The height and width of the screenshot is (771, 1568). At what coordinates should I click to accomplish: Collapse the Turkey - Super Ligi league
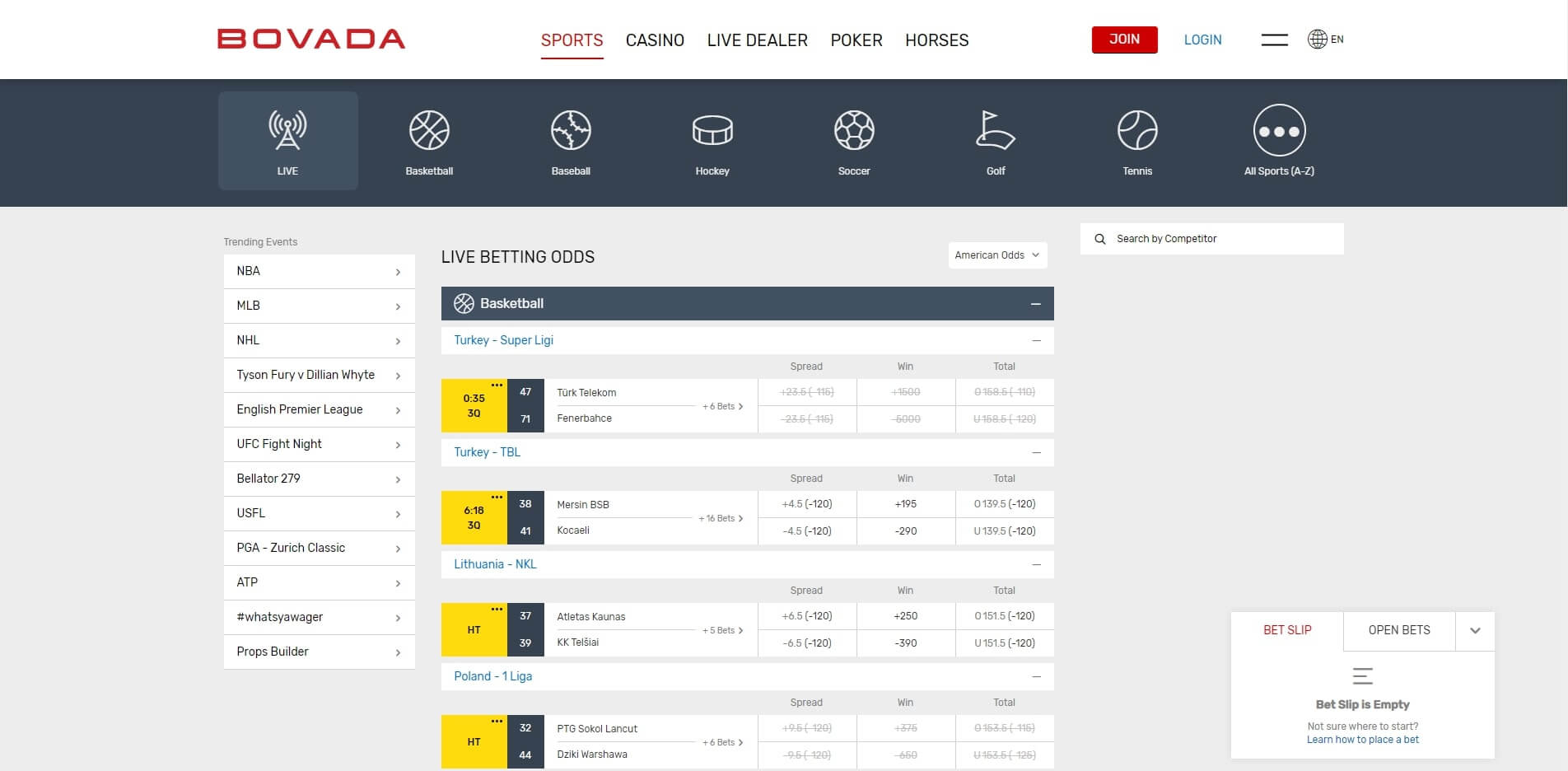tap(1035, 339)
